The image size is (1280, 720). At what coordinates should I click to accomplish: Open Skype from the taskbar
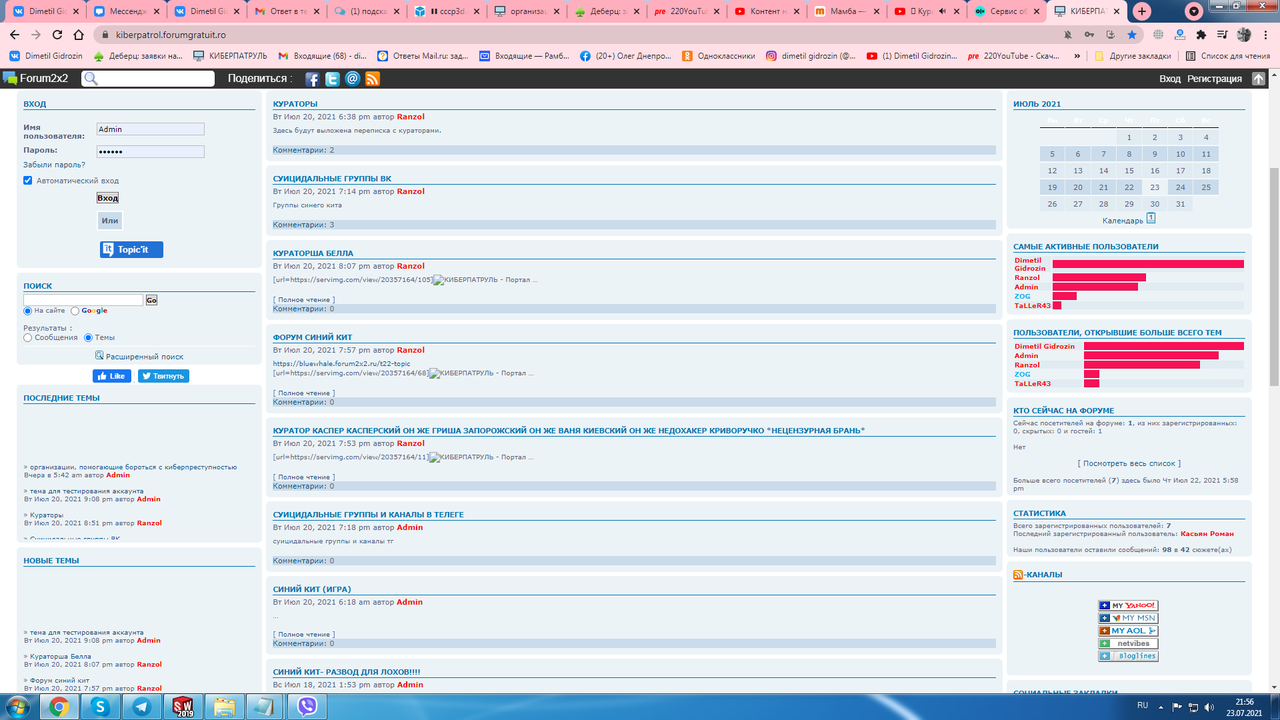click(100, 707)
